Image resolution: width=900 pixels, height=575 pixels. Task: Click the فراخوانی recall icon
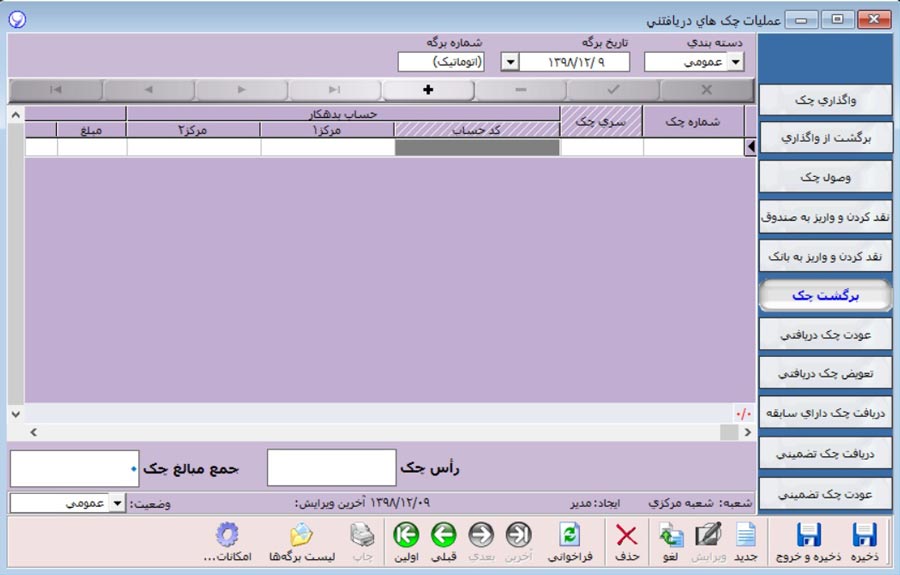click(569, 541)
